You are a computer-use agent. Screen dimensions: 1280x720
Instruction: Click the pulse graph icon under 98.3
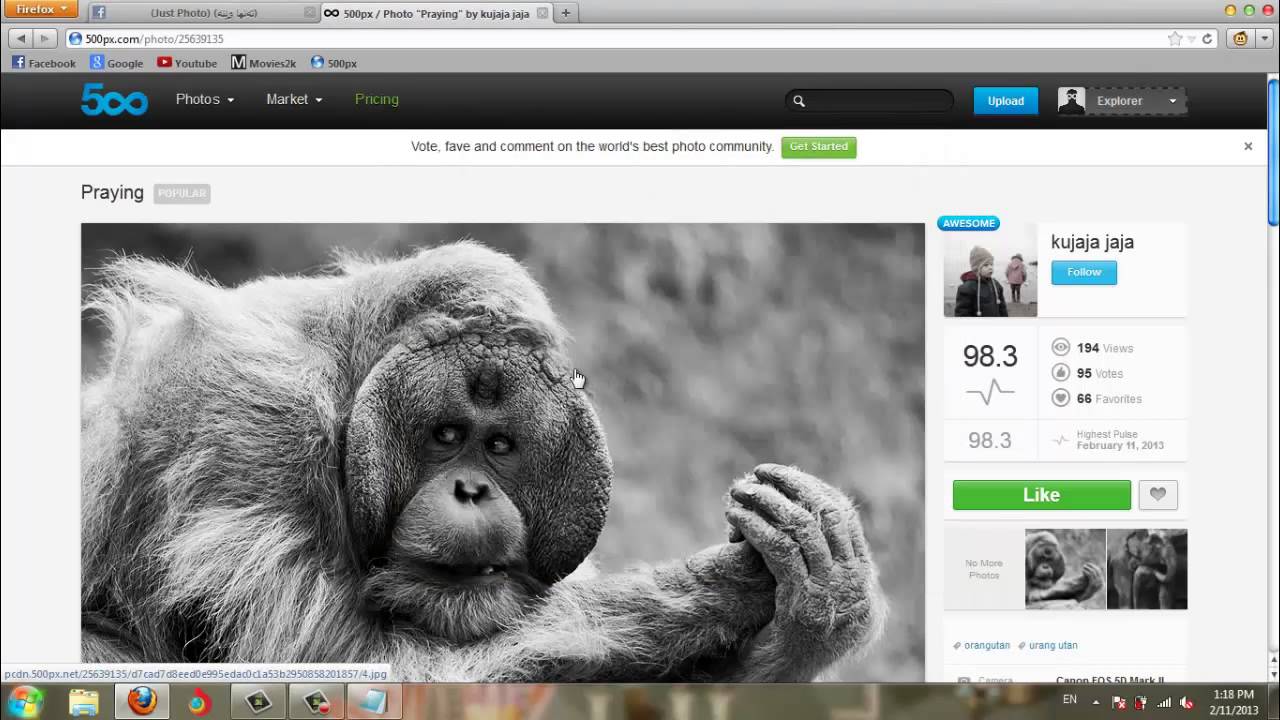pyautogui.click(x=990, y=393)
